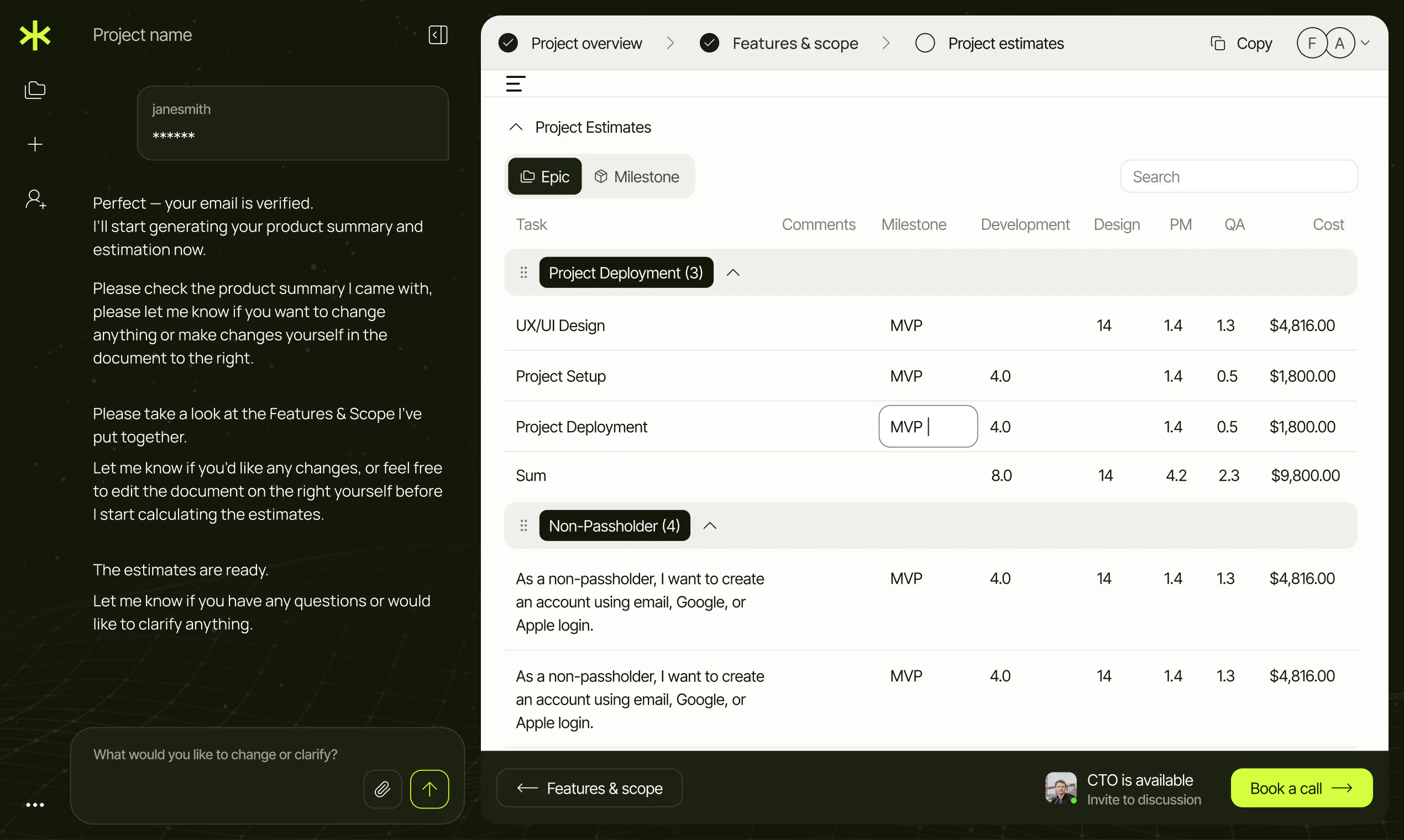The width and height of the screenshot is (1404, 840).
Task: Collapse the Project Estimates section
Action: [515, 127]
